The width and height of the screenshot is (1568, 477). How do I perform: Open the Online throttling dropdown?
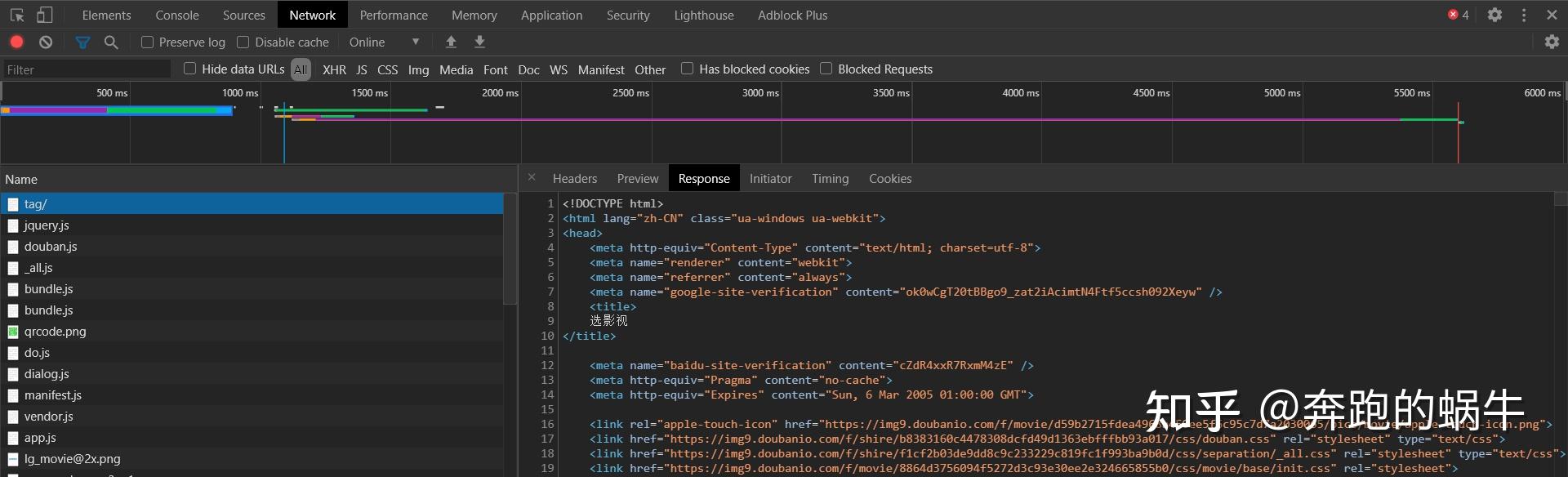384,42
